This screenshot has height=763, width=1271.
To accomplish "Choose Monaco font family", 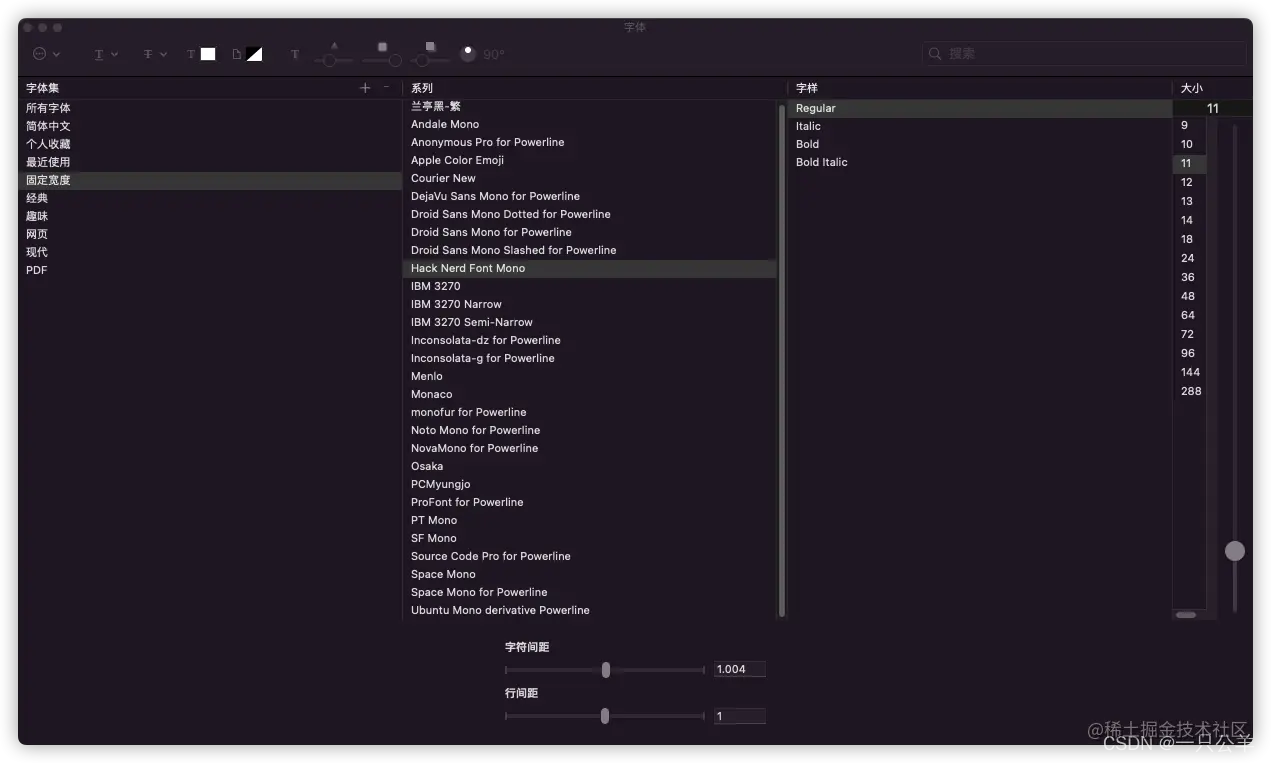I will click(590, 394).
